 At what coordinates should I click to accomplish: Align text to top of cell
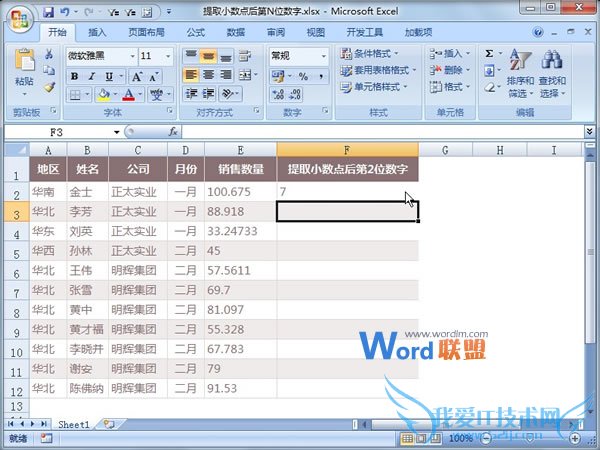[x=191, y=57]
